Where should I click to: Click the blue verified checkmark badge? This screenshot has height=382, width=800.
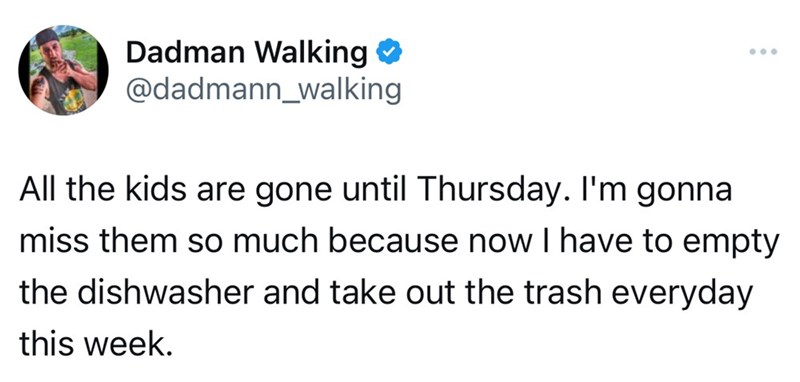pos(390,53)
